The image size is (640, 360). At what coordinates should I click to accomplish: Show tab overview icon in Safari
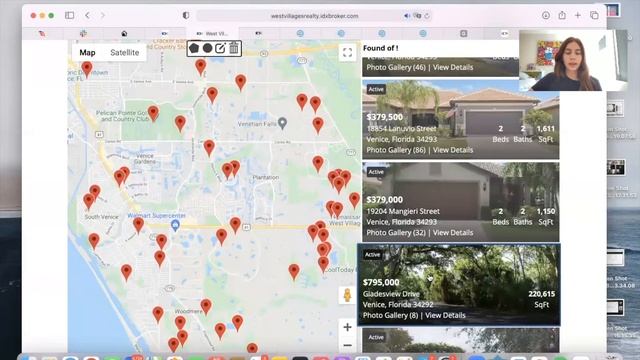(x=594, y=16)
